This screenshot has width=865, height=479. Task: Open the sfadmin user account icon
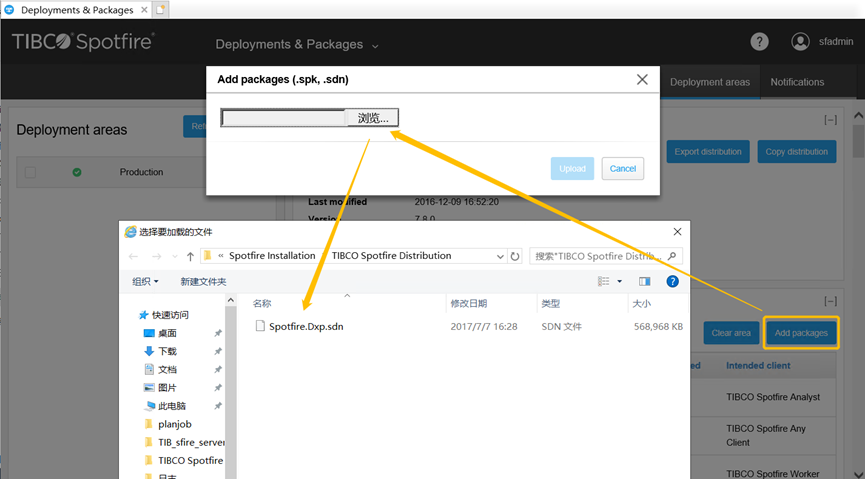800,41
